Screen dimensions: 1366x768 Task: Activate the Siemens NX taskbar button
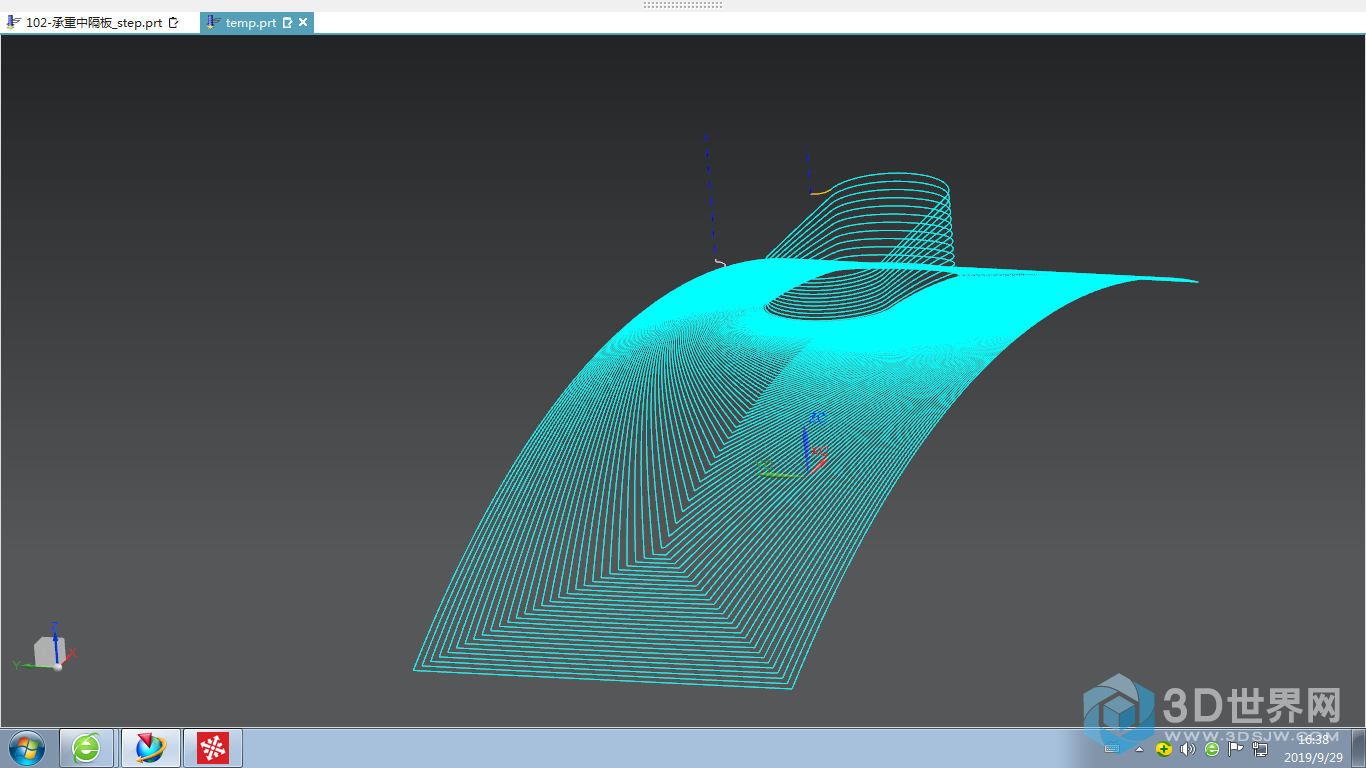150,747
